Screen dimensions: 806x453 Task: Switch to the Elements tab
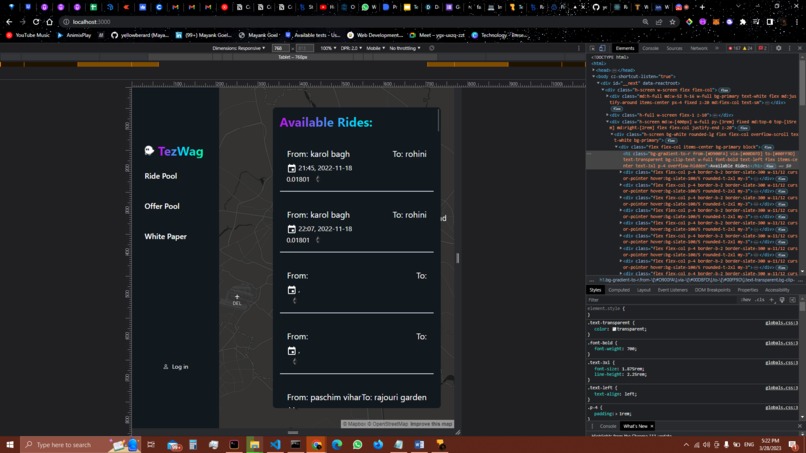coord(625,48)
